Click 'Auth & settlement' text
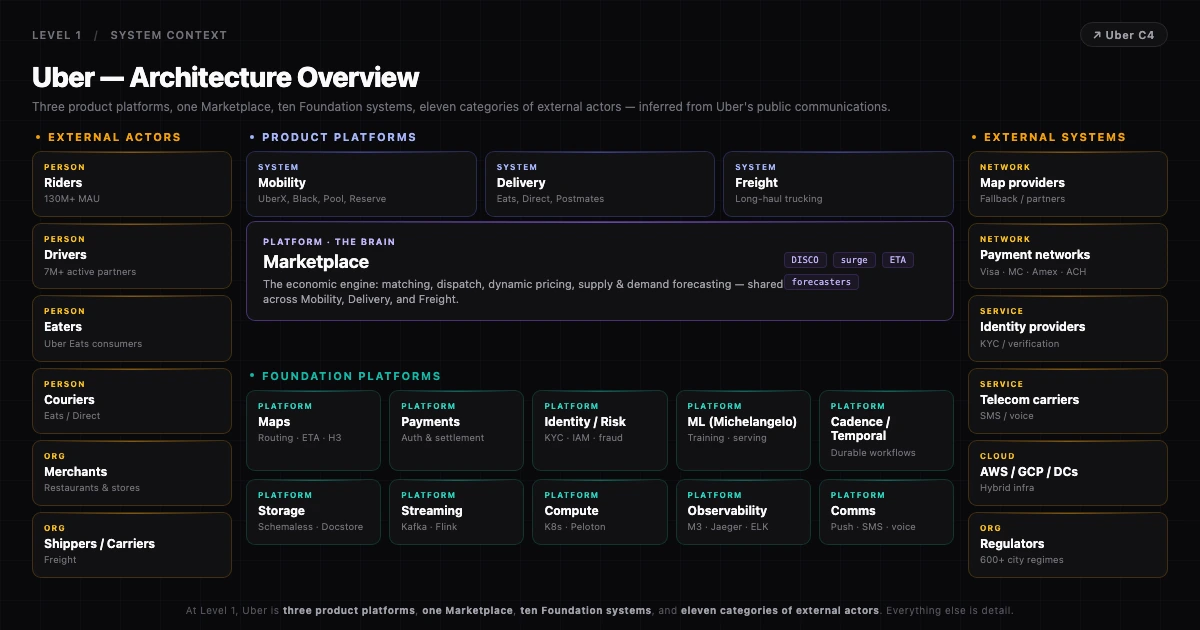This screenshot has width=1200, height=630. pyautogui.click(x=443, y=438)
